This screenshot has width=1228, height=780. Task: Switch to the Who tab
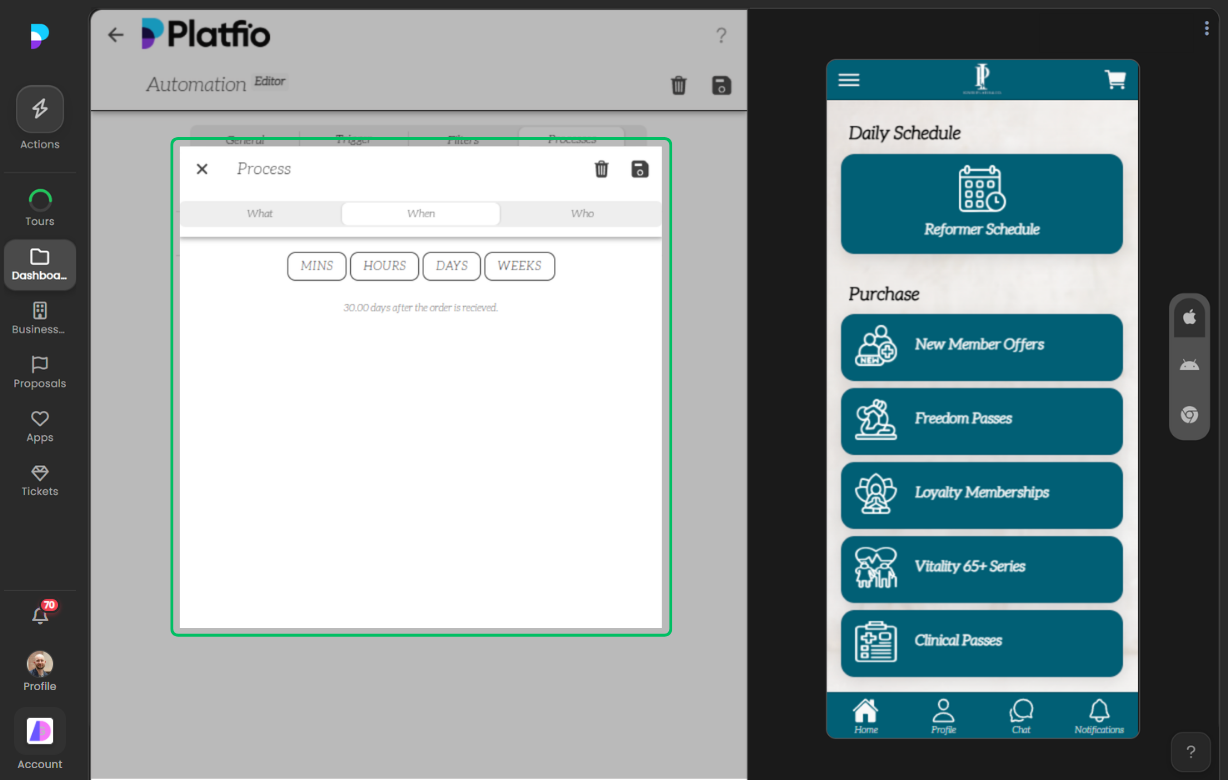(582, 214)
